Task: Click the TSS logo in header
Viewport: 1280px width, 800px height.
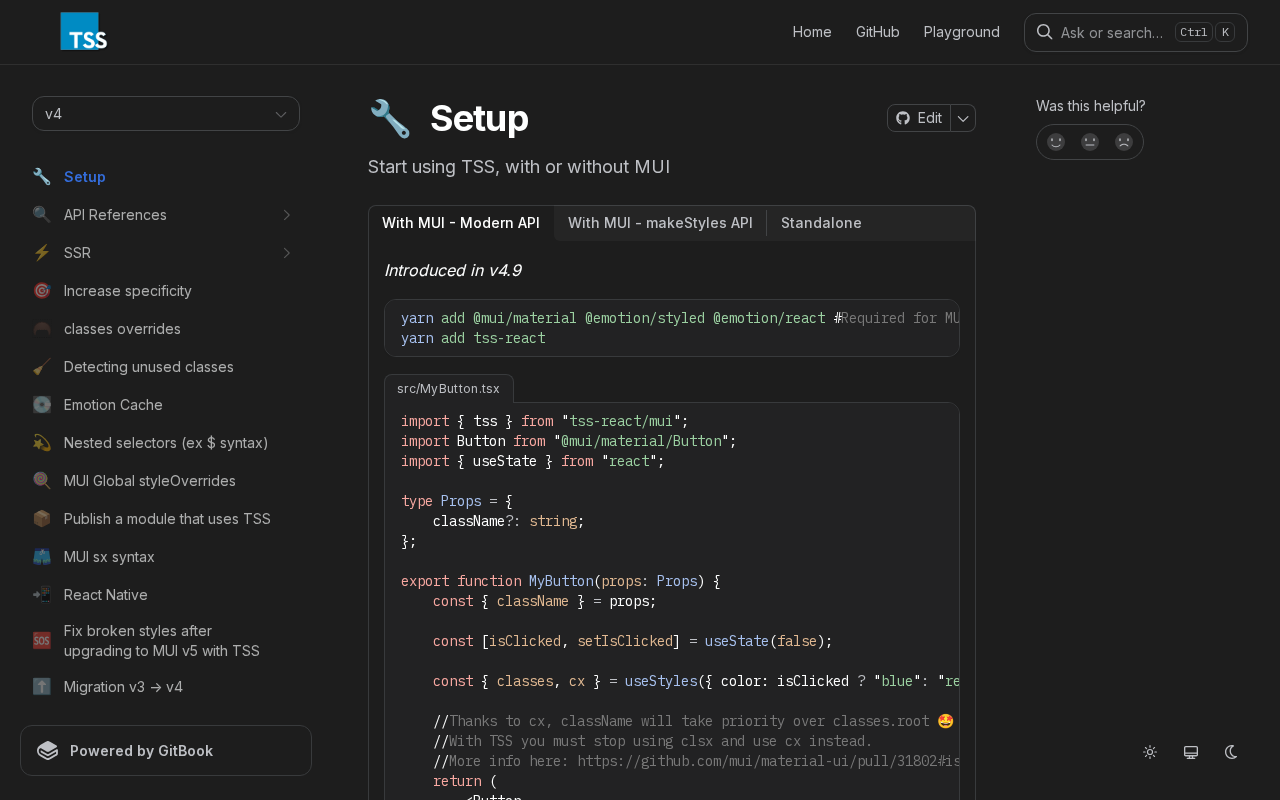Action: [83, 31]
